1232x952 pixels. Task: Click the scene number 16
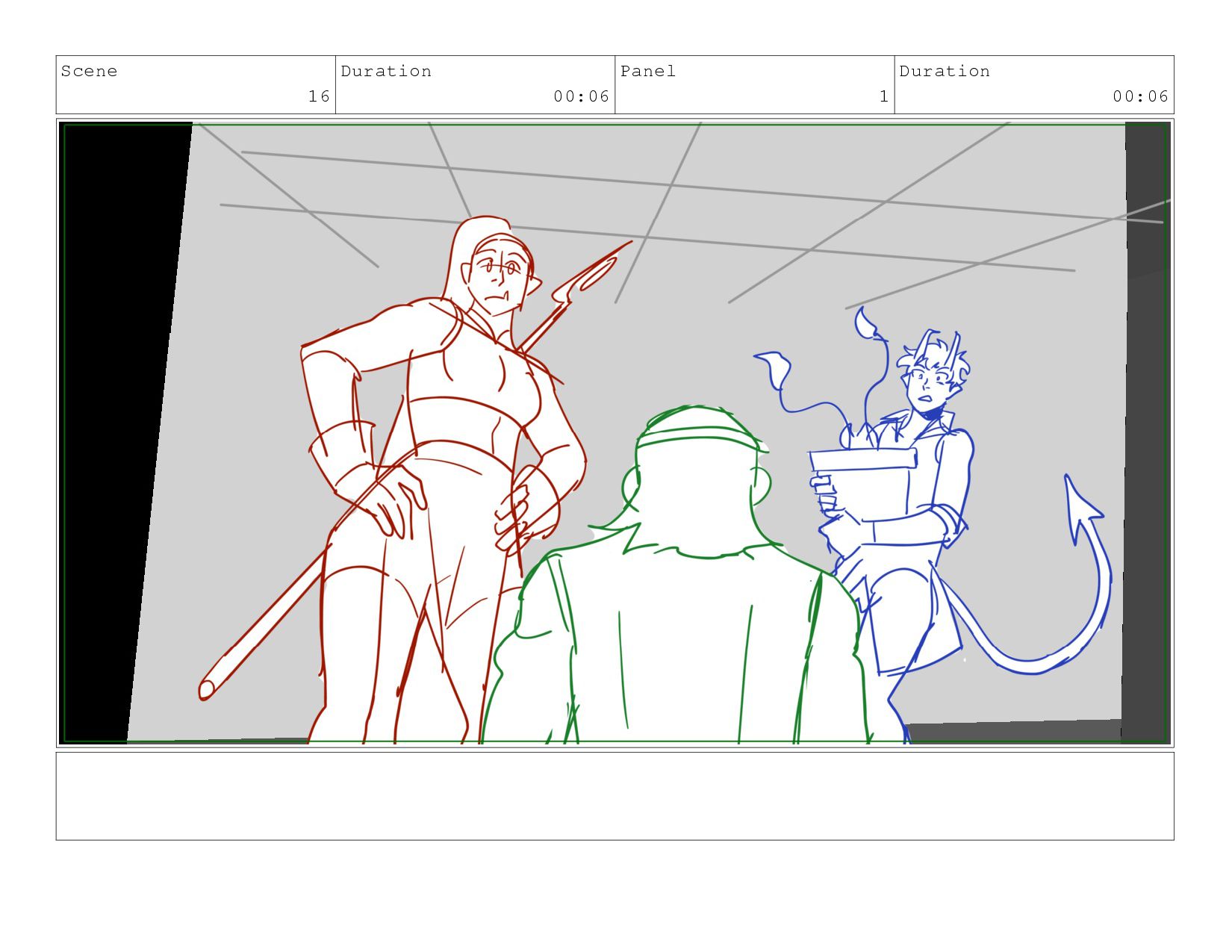click(319, 96)
